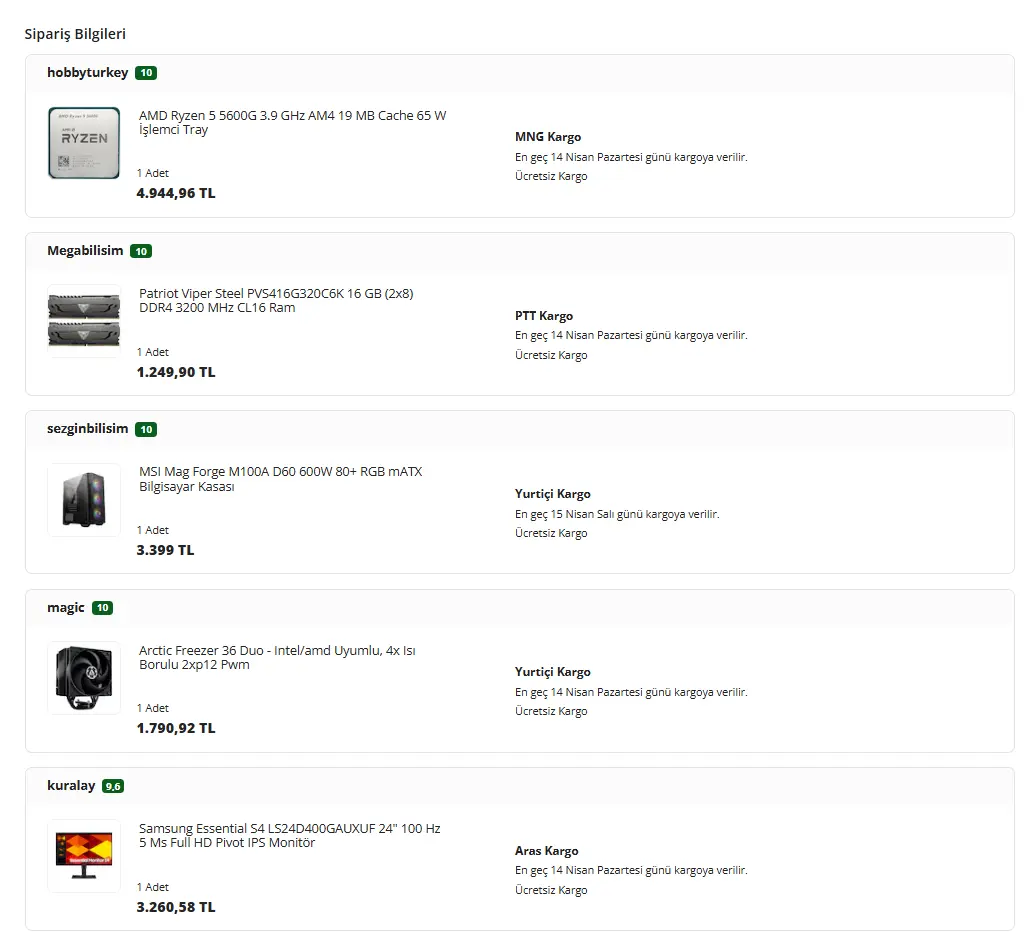Click Yurtiçi Kargo for the Arctic cooler
Viewport: 1031px width, 942px height.
tap(552, 672)
